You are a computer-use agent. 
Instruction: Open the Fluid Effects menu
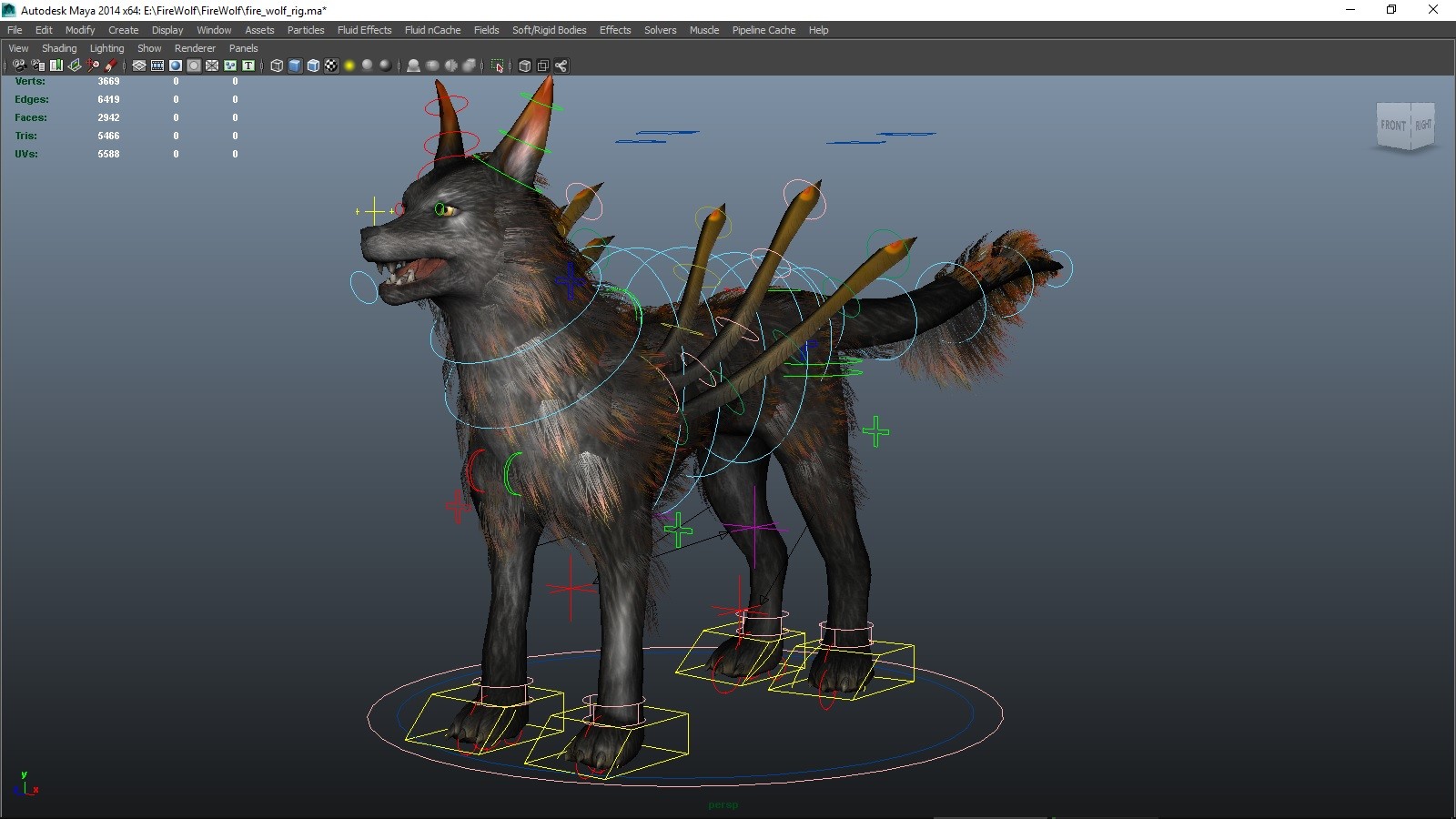point(364,30)
